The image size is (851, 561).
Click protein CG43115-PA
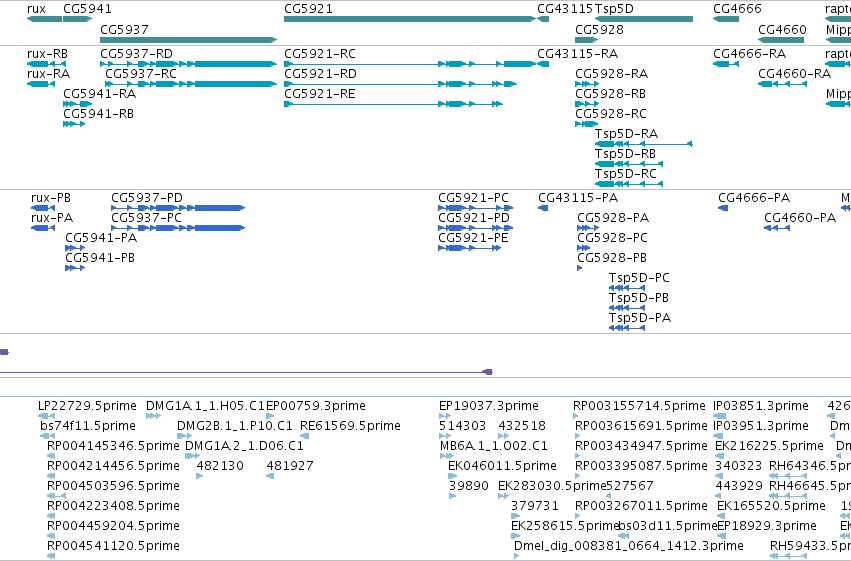pos(578,198)
